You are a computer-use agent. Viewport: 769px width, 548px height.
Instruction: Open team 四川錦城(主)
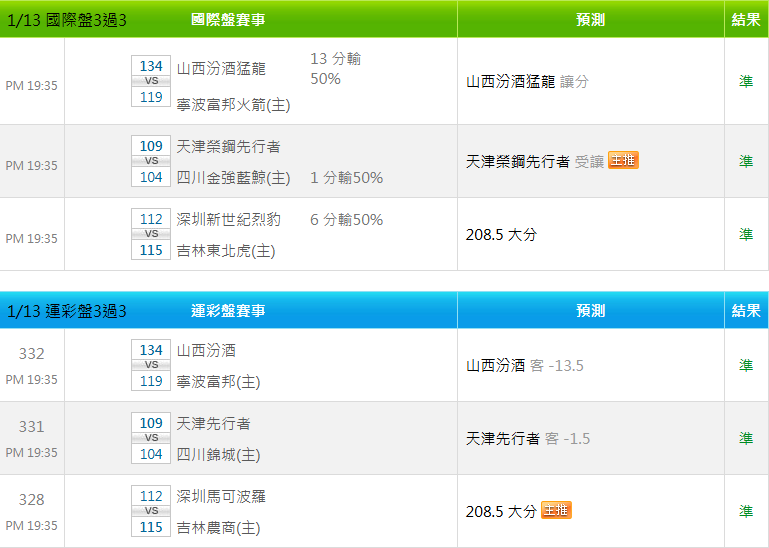click(219, 455)
